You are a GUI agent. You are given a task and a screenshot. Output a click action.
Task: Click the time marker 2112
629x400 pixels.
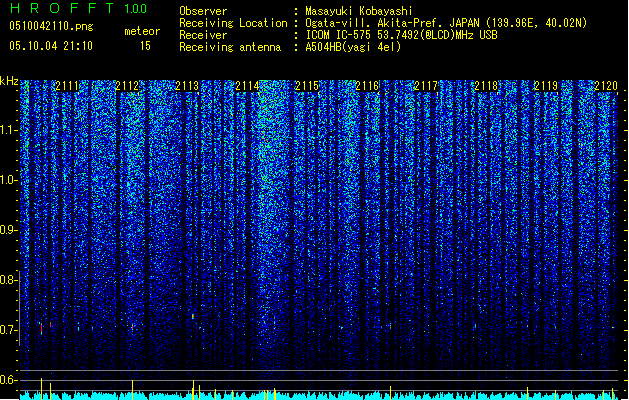[127, 86]
